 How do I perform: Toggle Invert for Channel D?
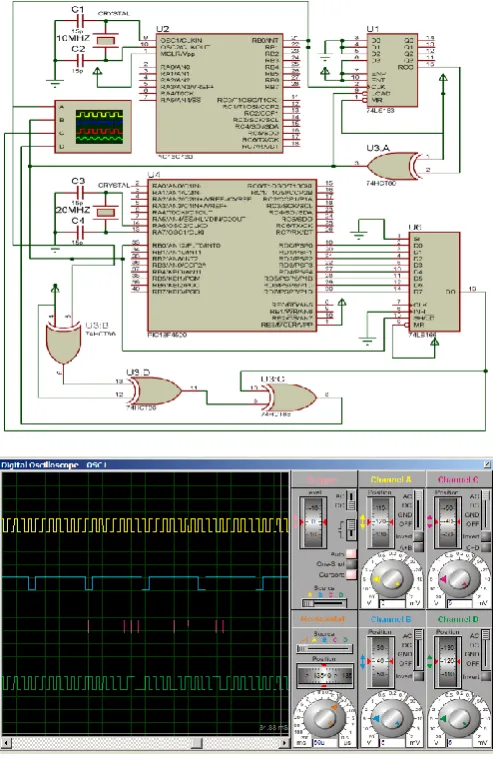pos(487,676)
